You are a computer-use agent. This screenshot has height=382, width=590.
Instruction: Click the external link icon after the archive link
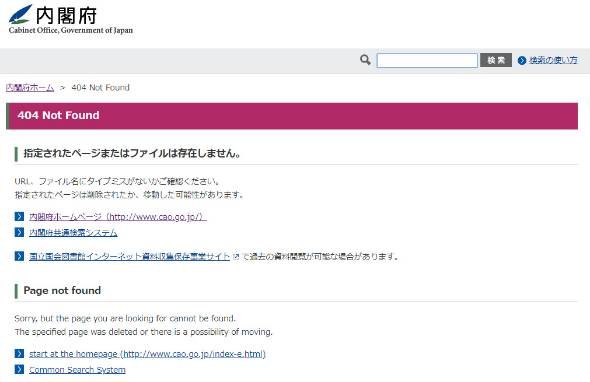(x=236, y=257)
